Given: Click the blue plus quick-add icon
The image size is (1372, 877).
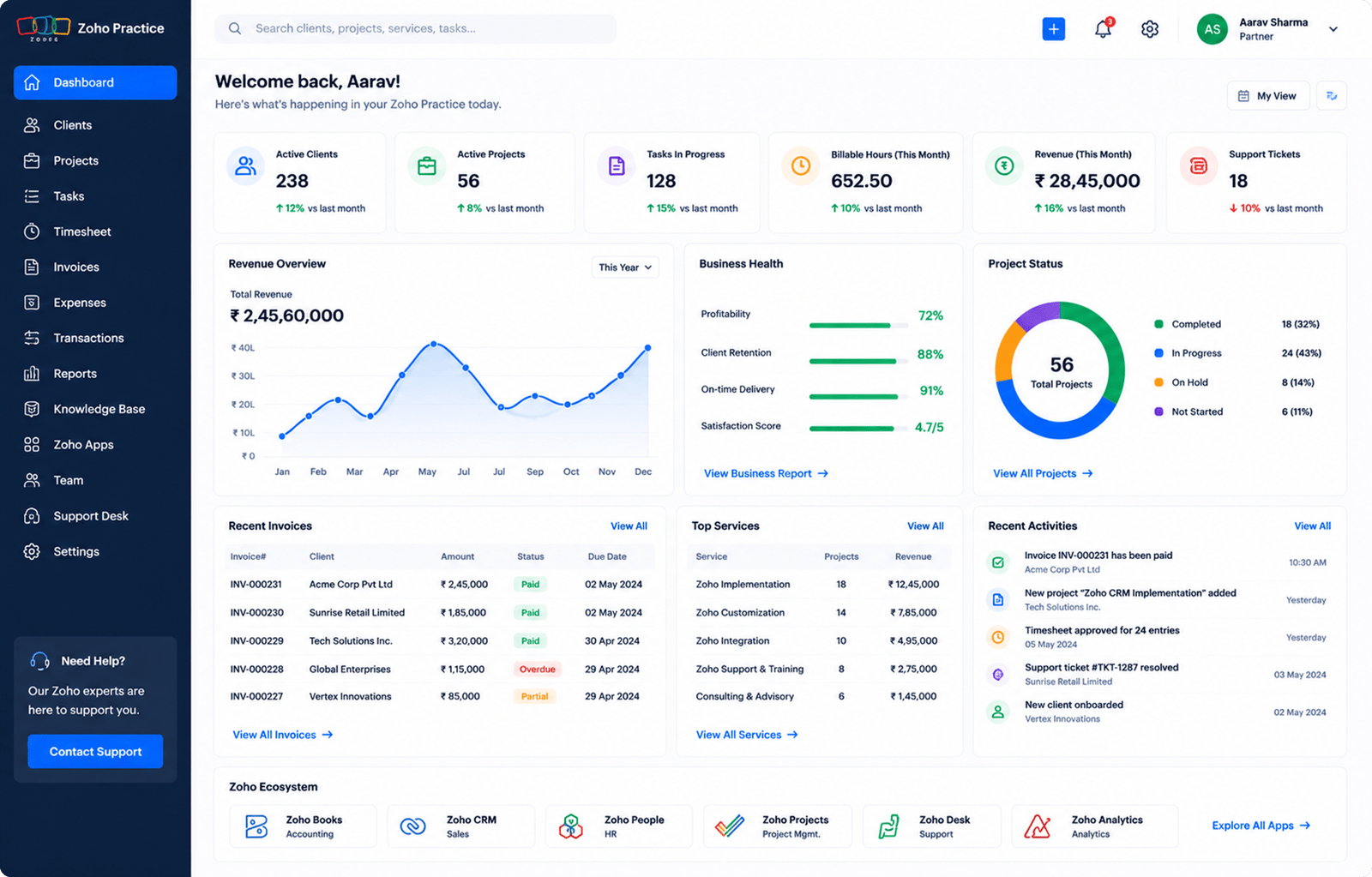Looking at the screenshot, I should (x=1053, y=29).
